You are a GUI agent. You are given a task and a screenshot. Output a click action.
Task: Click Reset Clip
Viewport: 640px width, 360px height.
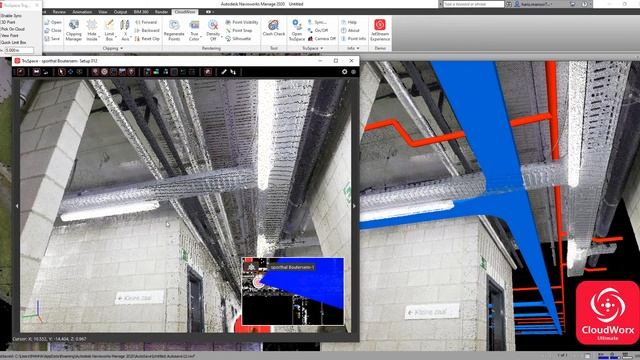pyautogui.click(x=147, y=38)
